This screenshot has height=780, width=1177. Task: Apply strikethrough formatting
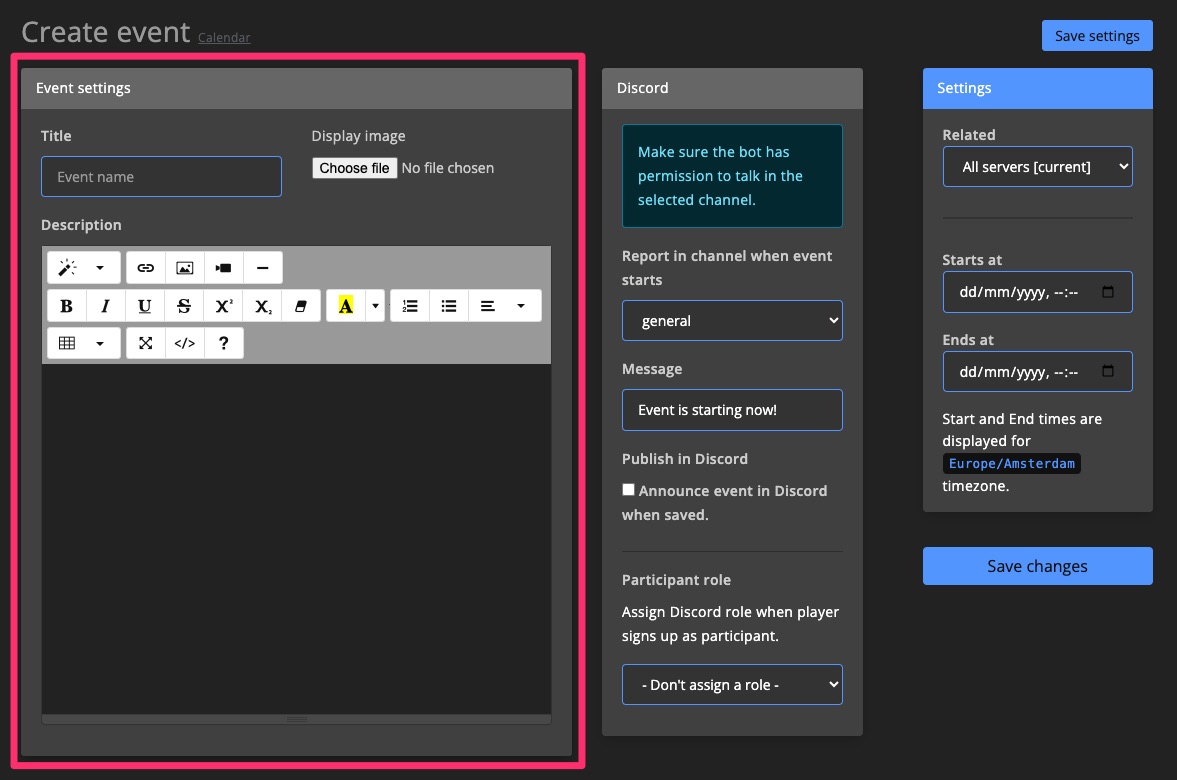pyautogui.click(x=183, y=305)
